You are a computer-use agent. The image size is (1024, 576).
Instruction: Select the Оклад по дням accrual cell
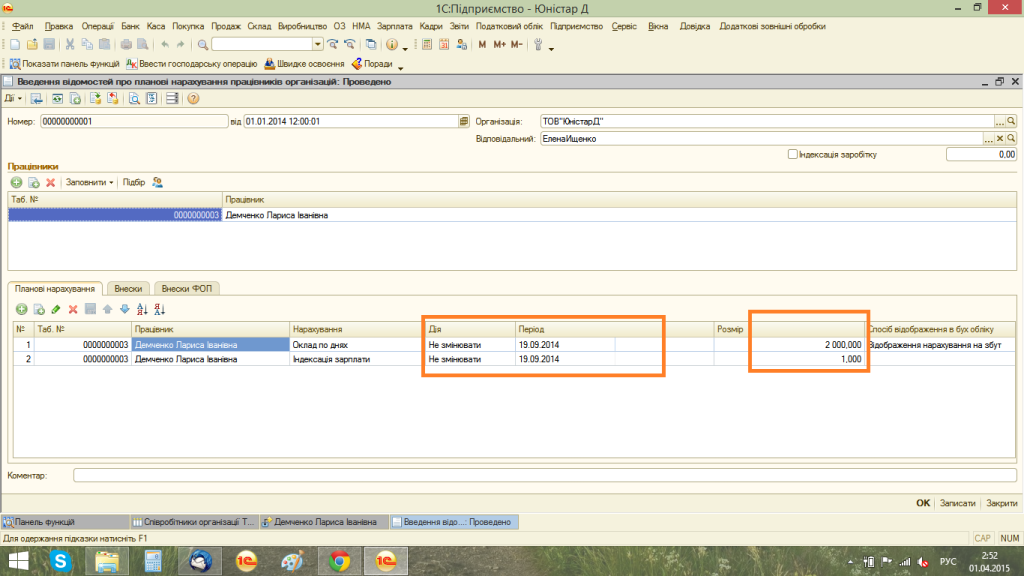pos(356,345)
